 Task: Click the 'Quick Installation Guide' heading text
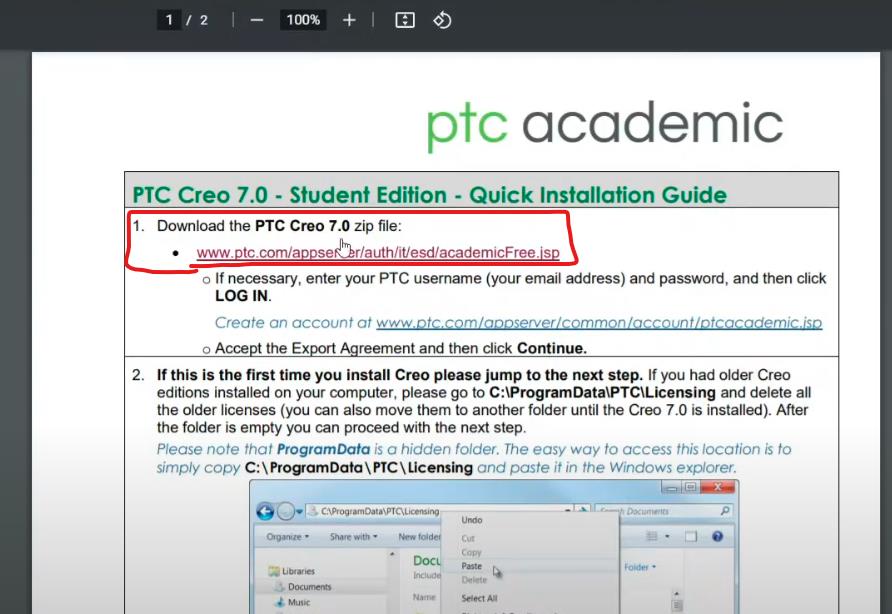[598, 195]
